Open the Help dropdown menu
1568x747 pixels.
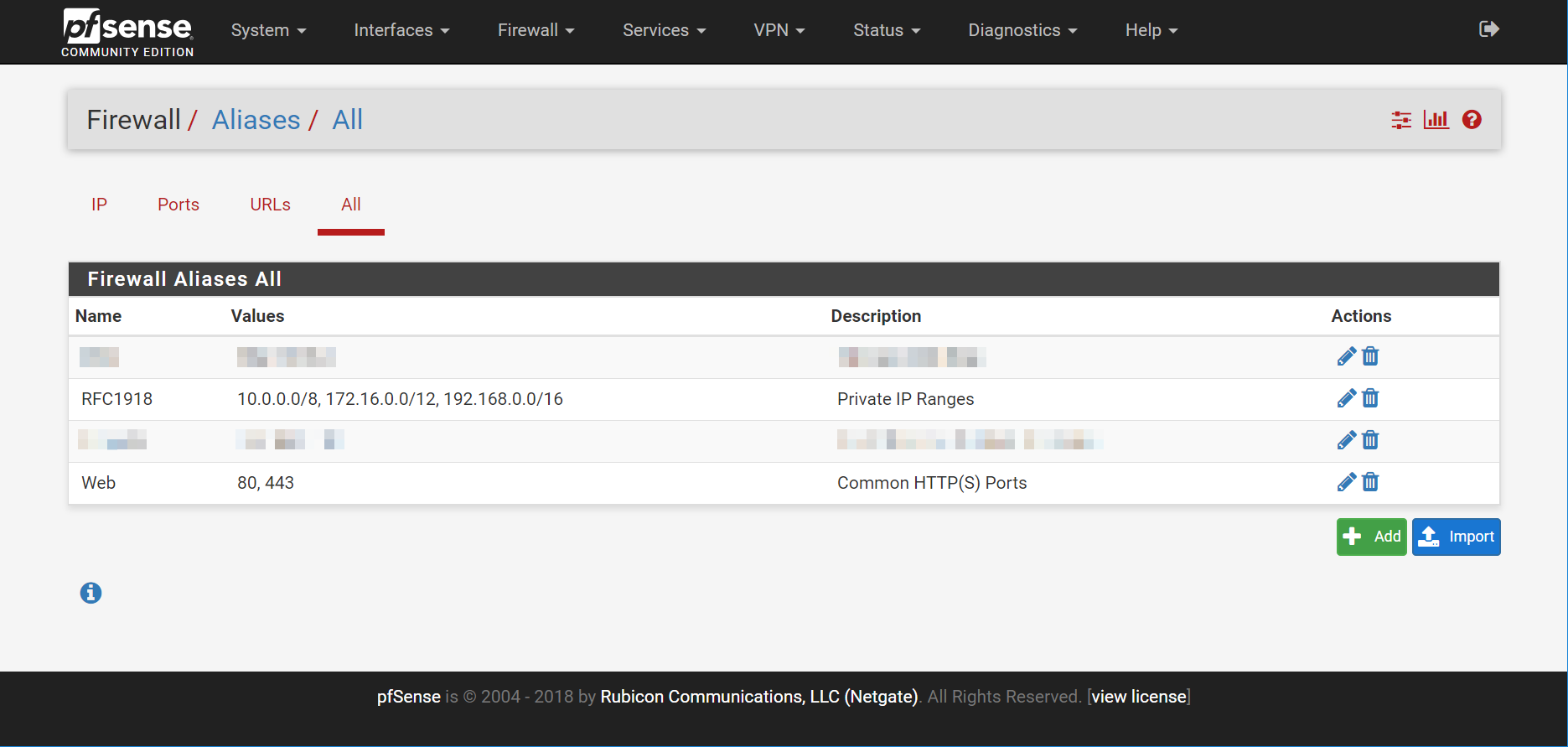coord(1151,30)
